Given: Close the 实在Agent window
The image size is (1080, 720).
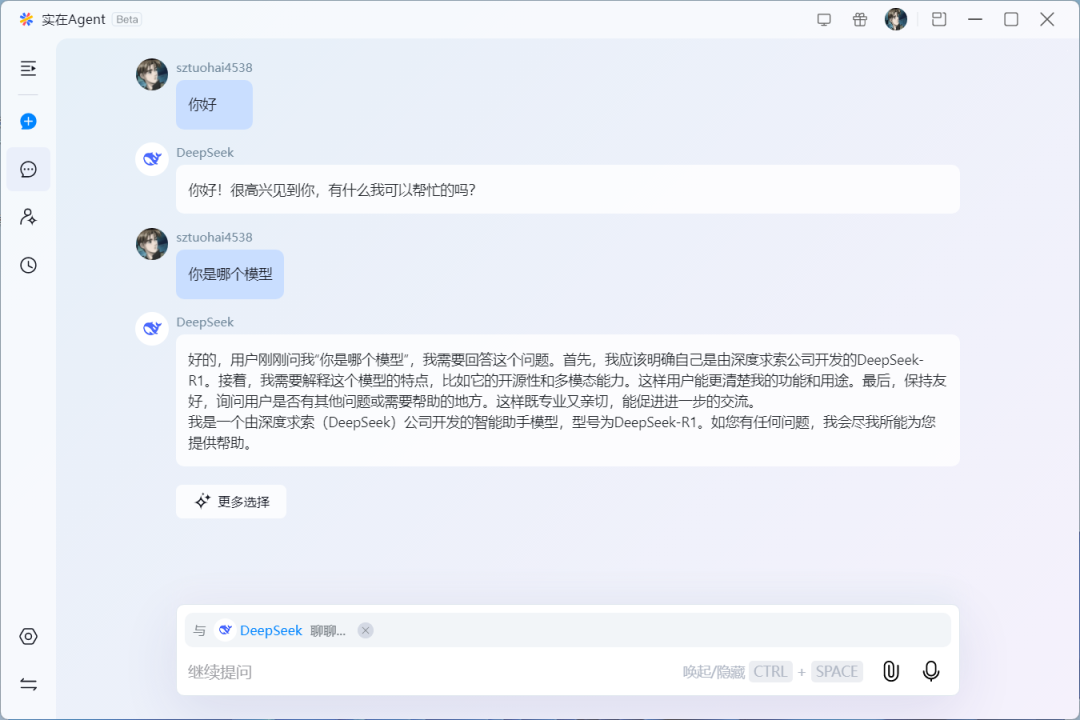Looking at the screenshot, I should 1047,19.
